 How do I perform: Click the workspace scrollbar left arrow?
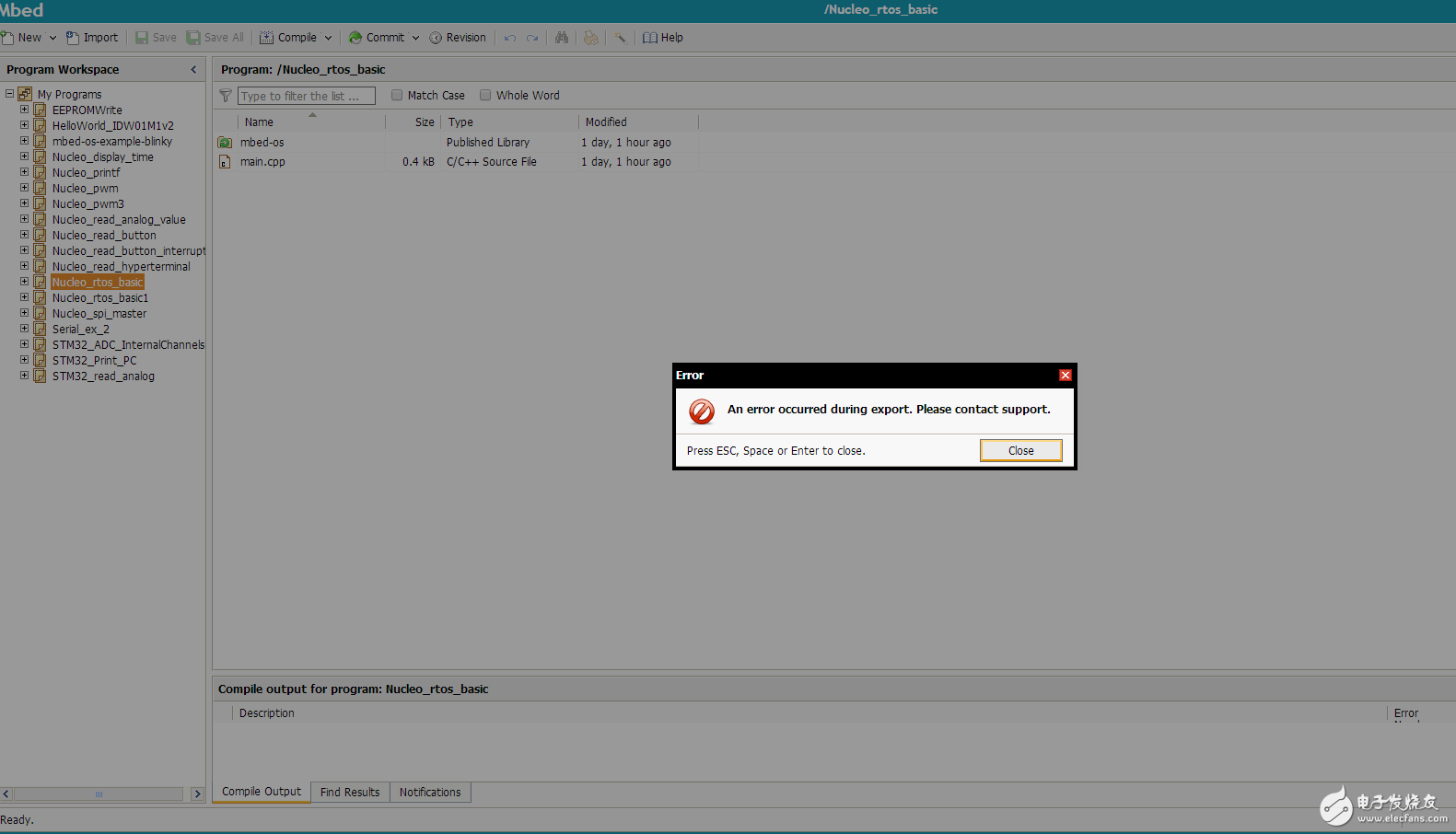tap(6, 793)
